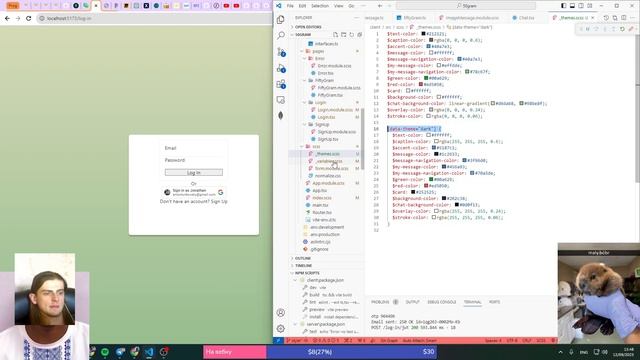Click the browser address bar
Viewport: 640px width, 360px height.
(153, 18)
